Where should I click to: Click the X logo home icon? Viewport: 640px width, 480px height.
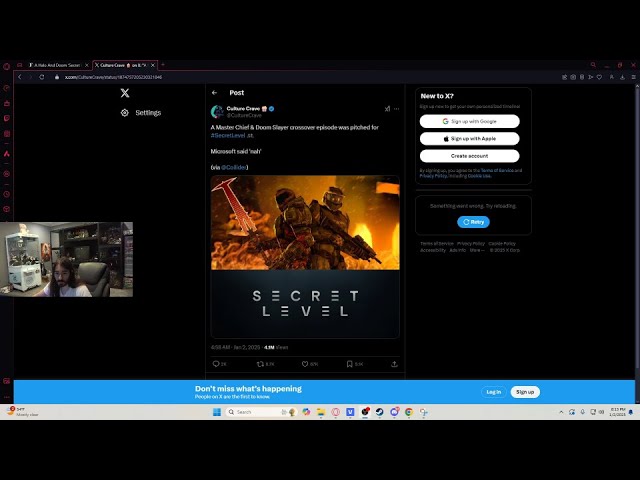[125, 93]
